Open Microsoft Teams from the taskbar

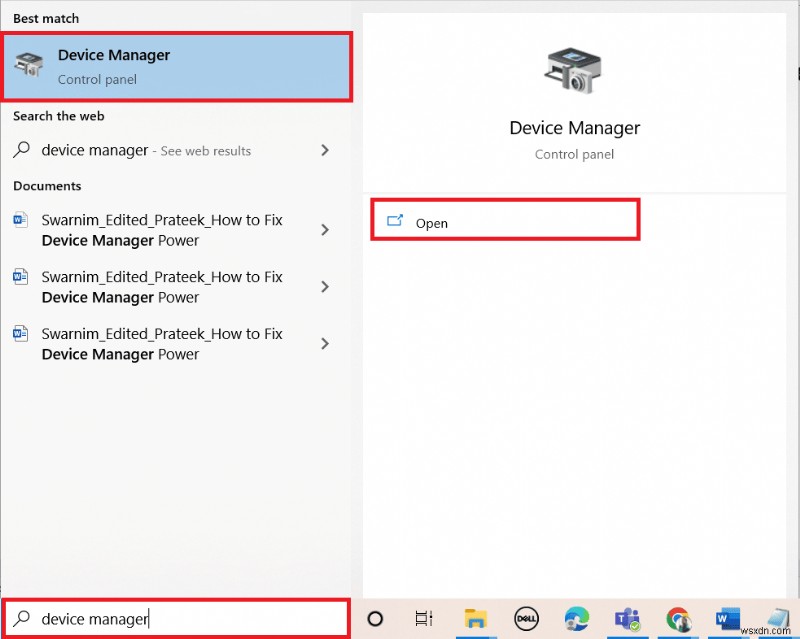click(x=628, y=619)
